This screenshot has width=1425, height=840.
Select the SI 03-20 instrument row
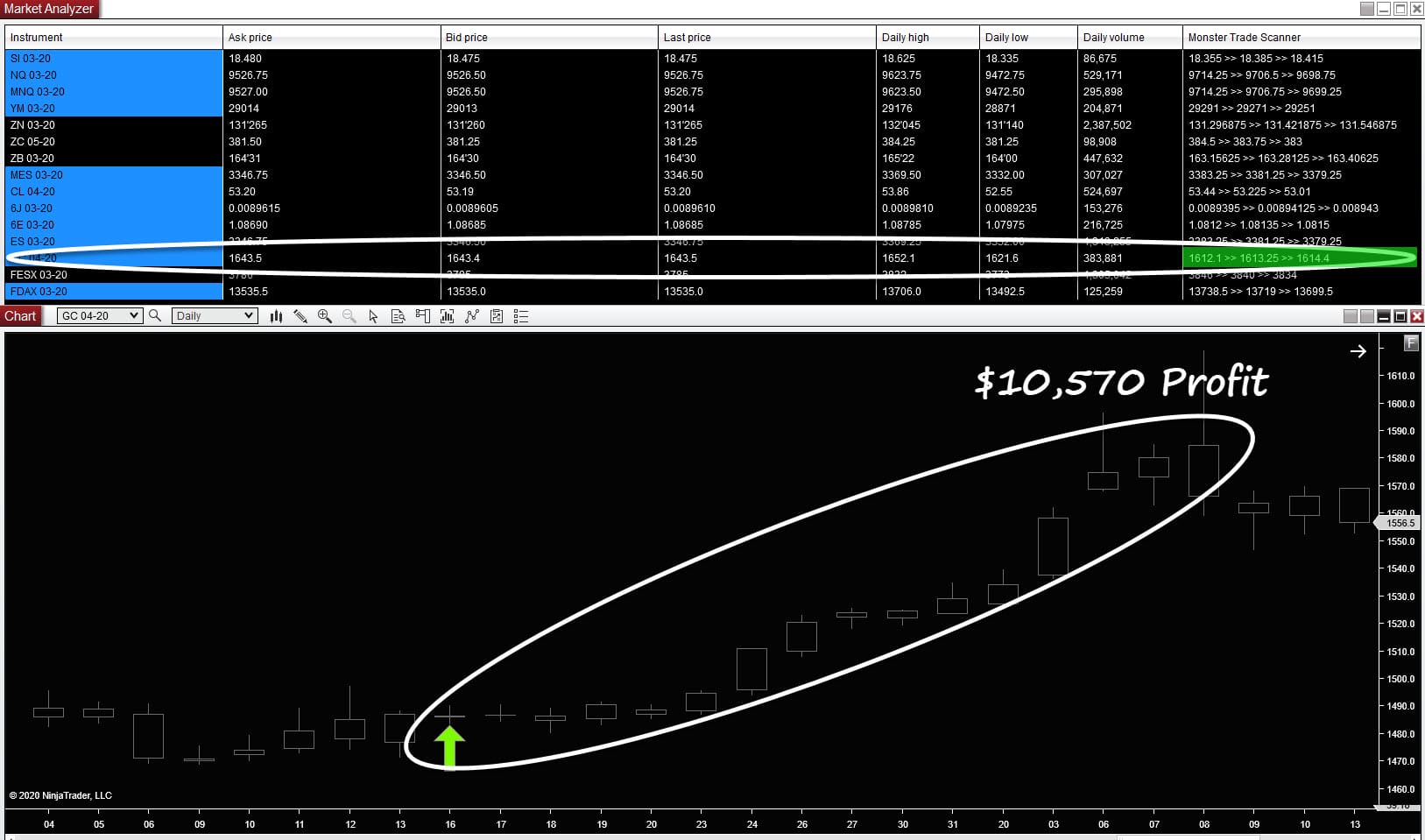pos(114,59)
